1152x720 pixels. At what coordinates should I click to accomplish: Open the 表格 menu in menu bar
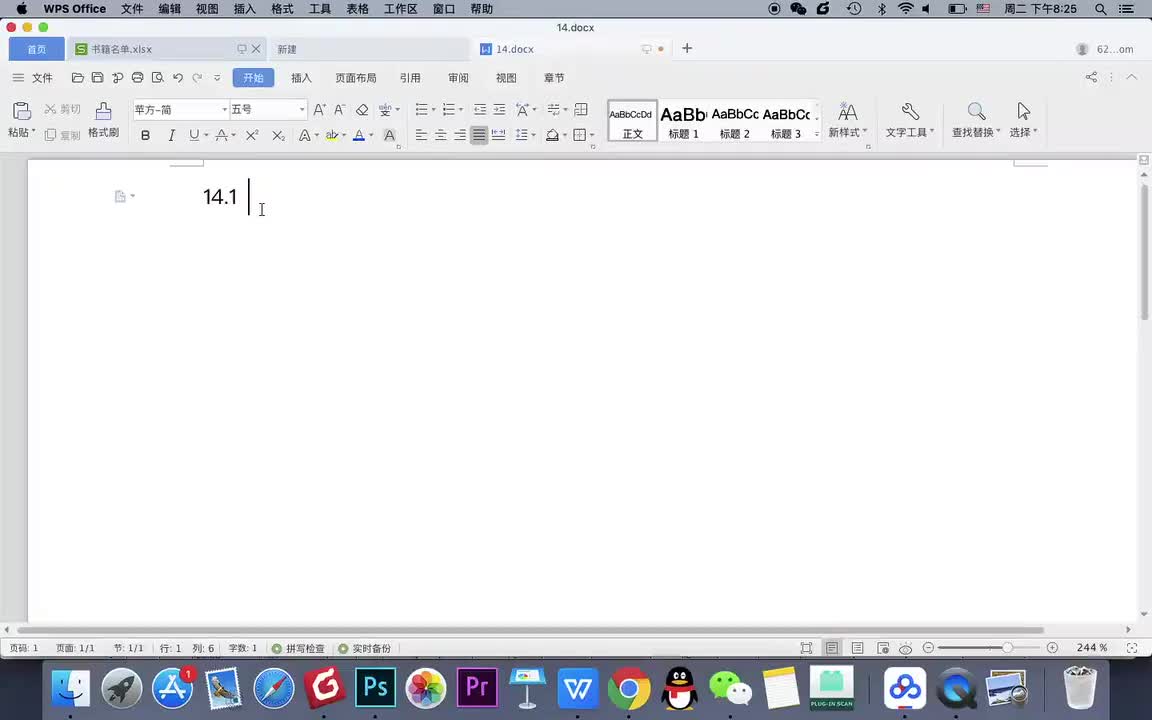(358, 9)
